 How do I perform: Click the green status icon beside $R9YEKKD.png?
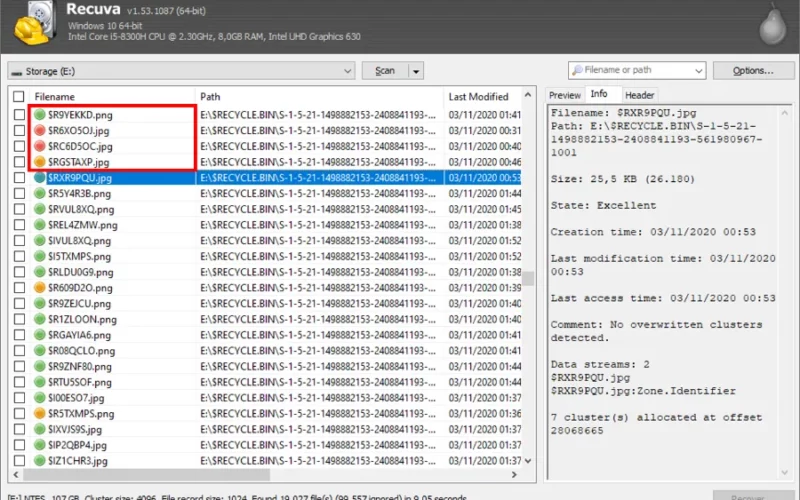[40, 115]
